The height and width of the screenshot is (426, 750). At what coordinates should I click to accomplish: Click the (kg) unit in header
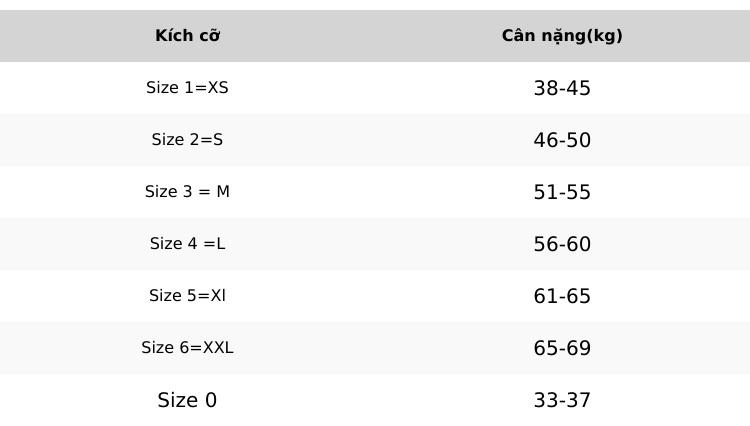tap(605, 36)
